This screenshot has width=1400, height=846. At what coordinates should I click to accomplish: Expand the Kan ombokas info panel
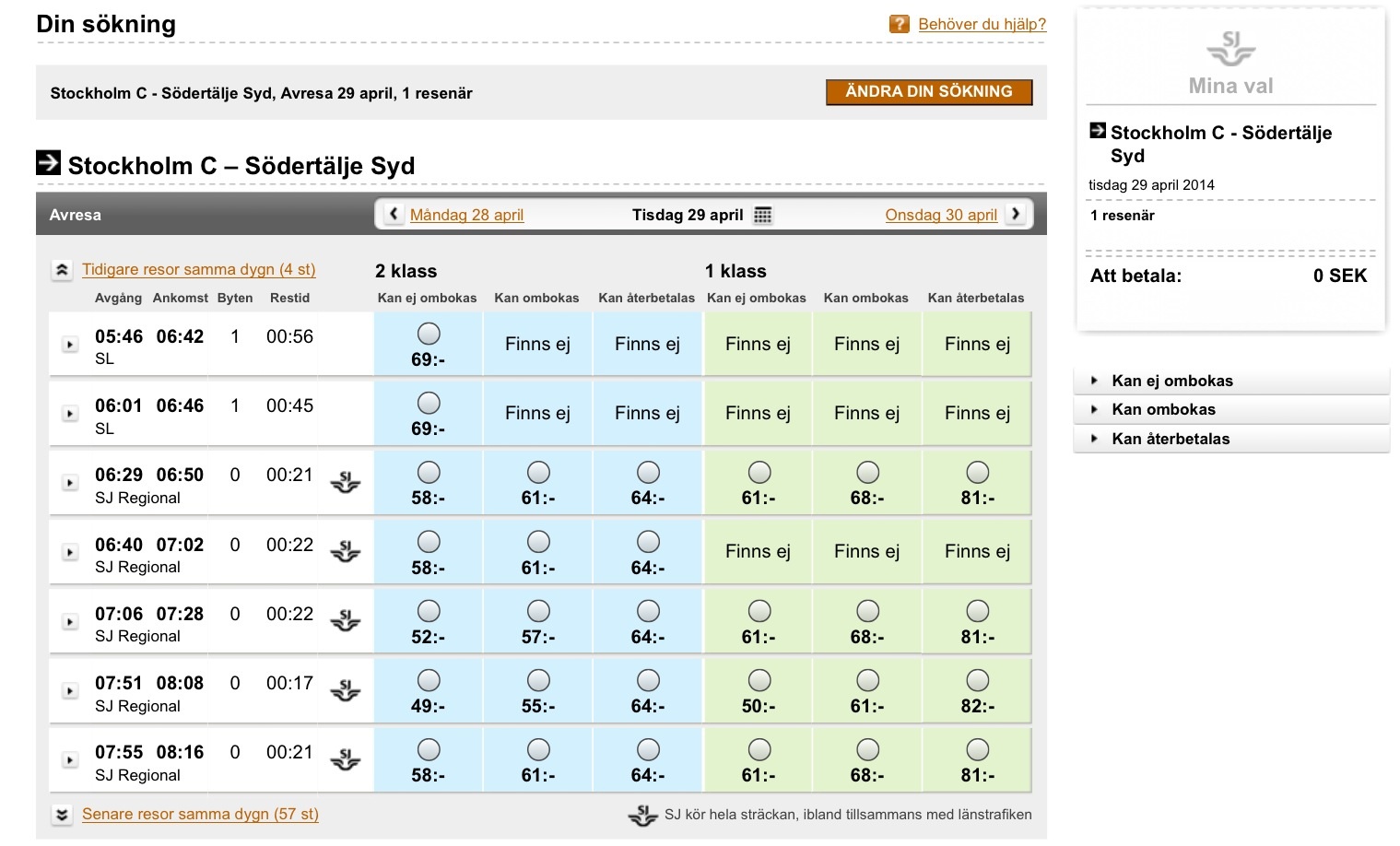coord(1163,409)
